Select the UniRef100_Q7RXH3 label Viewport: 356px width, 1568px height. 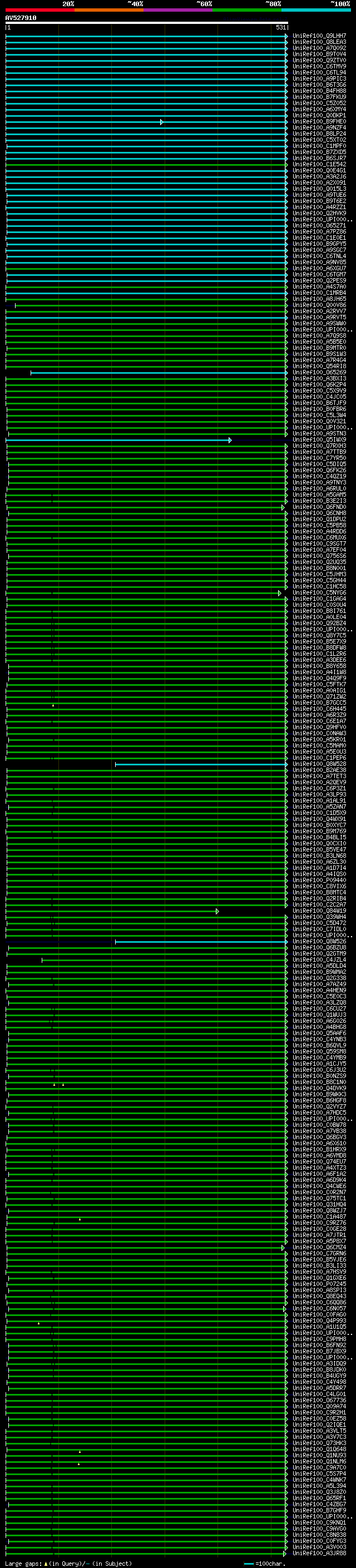point(319,446)
